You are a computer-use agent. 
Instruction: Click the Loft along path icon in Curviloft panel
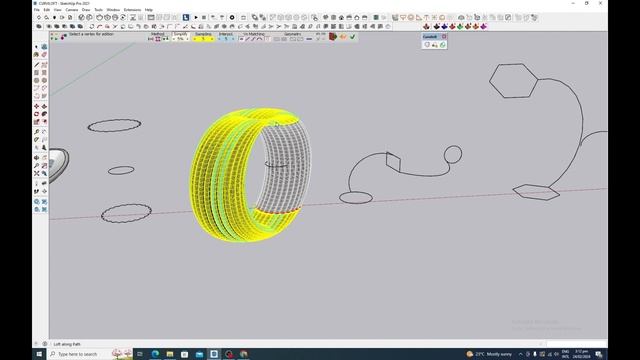point(435,44)
